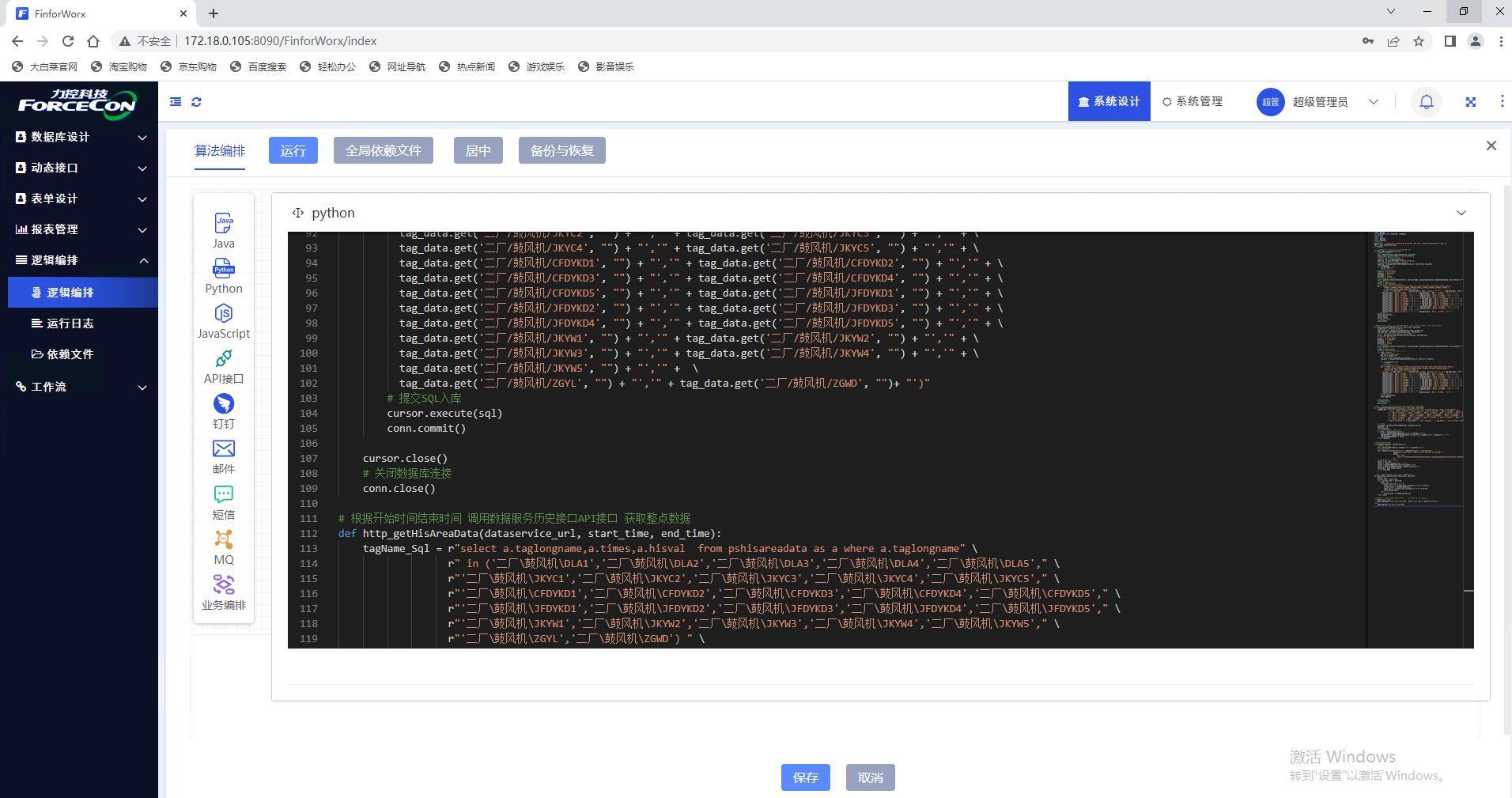Select the Python node icon
Image resolution: width=1512 pixels, height=798 pixels.
[x=224, y=268]
